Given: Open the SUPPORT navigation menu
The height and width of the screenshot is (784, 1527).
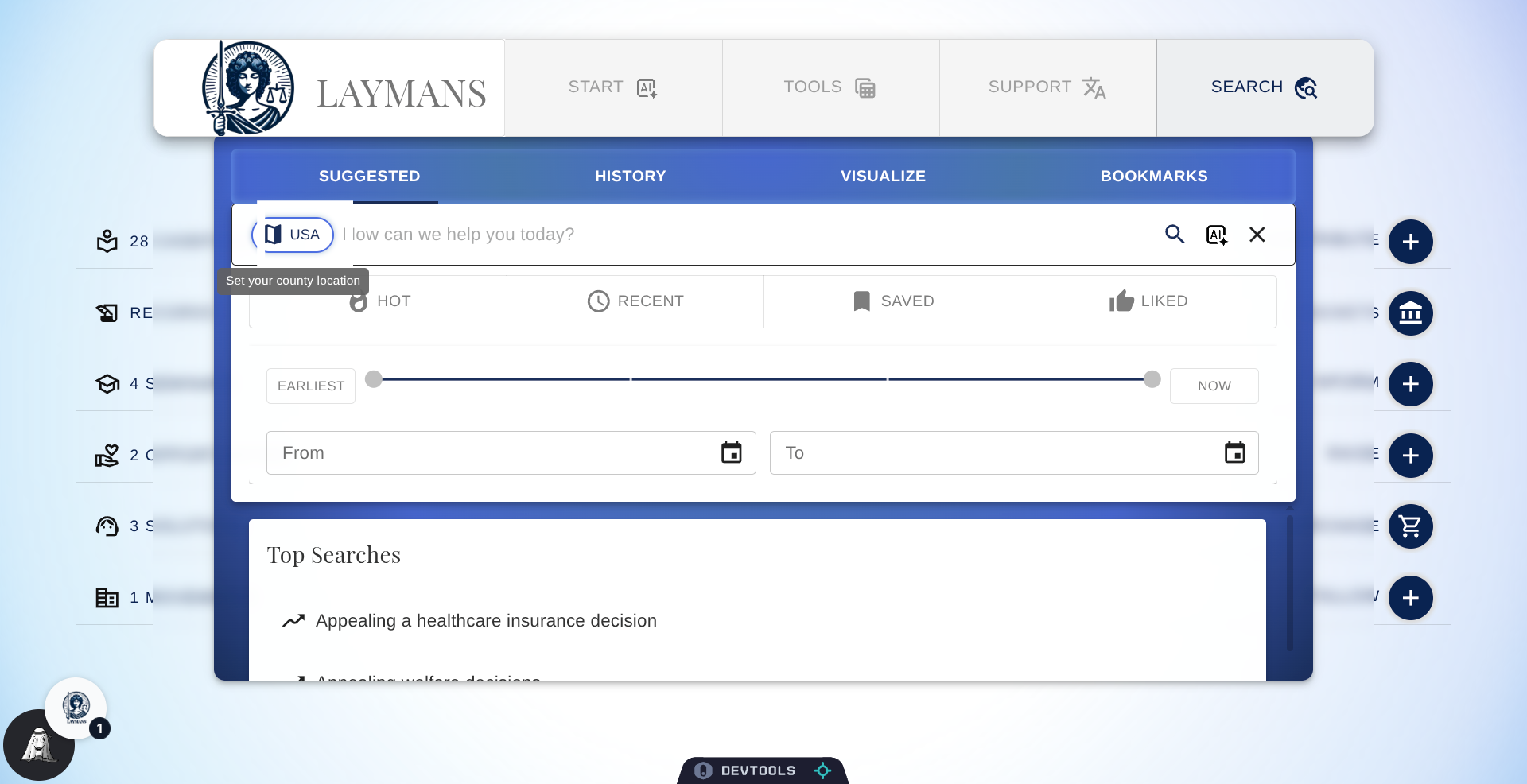Looking at the screenshot, I should 1047,87.
